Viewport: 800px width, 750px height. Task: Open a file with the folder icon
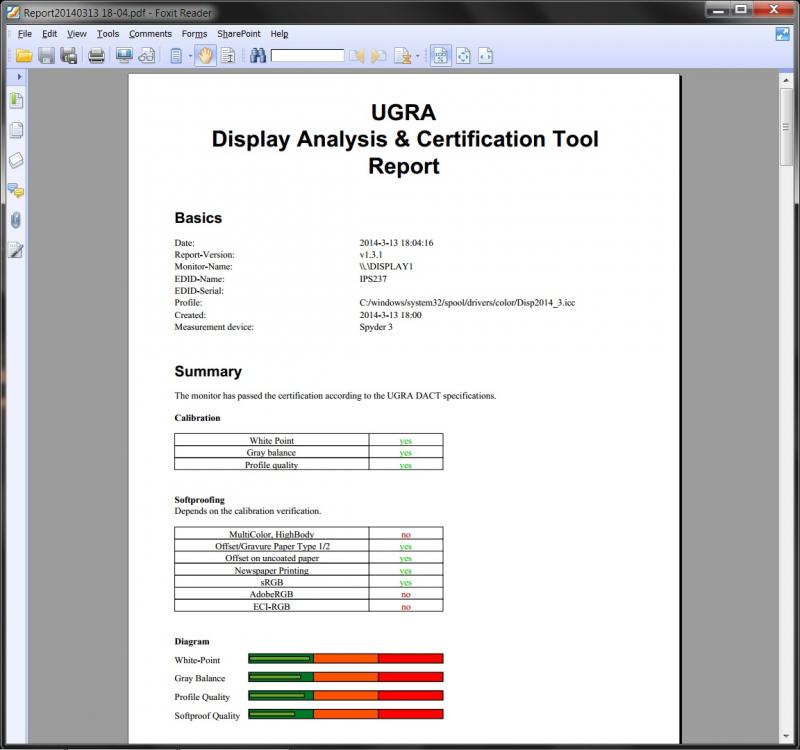point(23,56)
